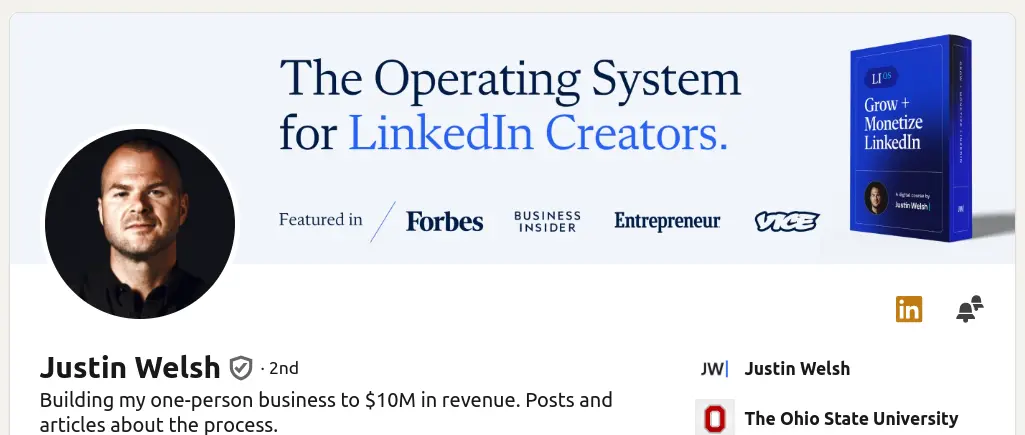Open Justin Welsh's circular profile photo

click(140, 224)
